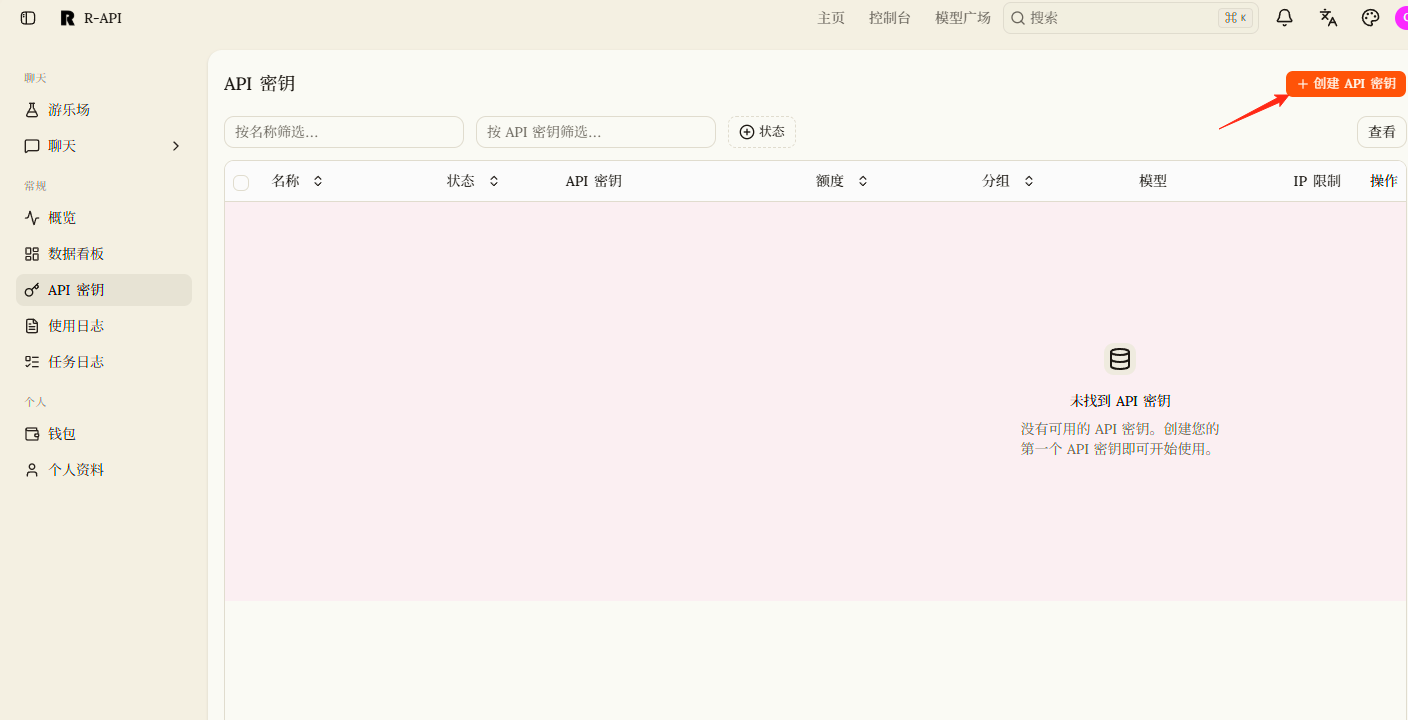Sort by 名称 column arrows
Screen dimensions: 1408x720
pyautogui.click(x=318, y=181)
